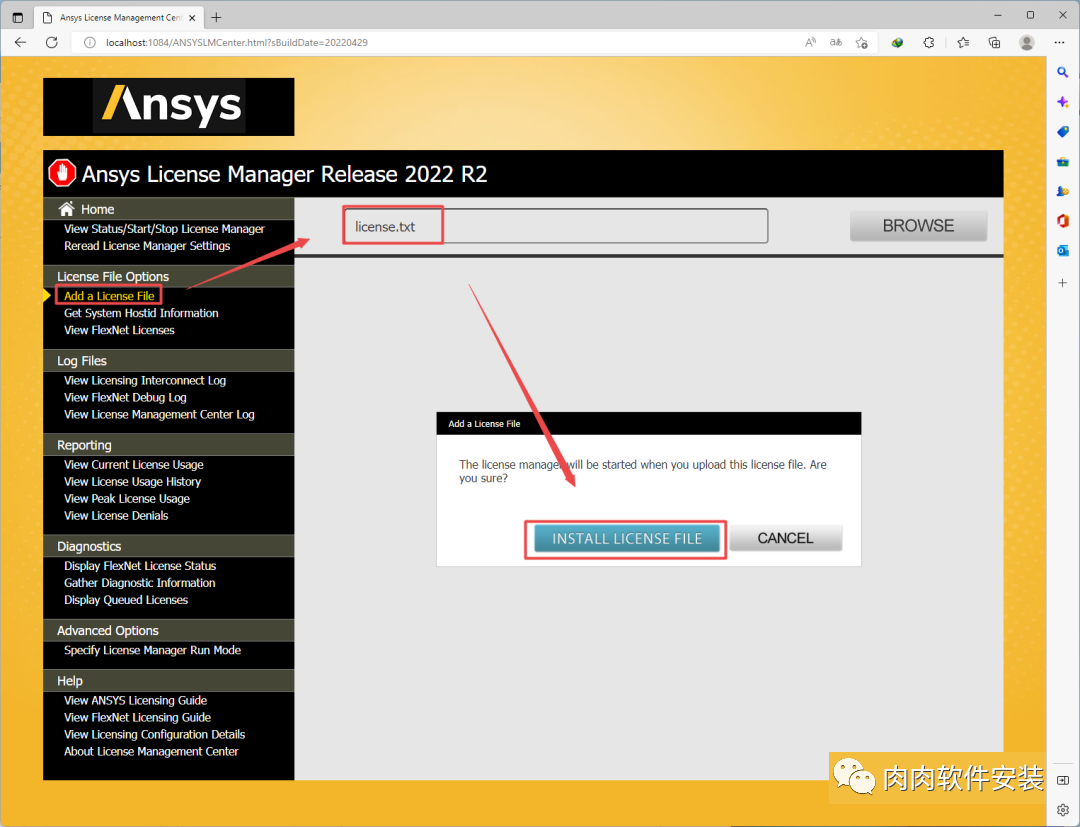Add this page to favorites star icon

point(862,43)
